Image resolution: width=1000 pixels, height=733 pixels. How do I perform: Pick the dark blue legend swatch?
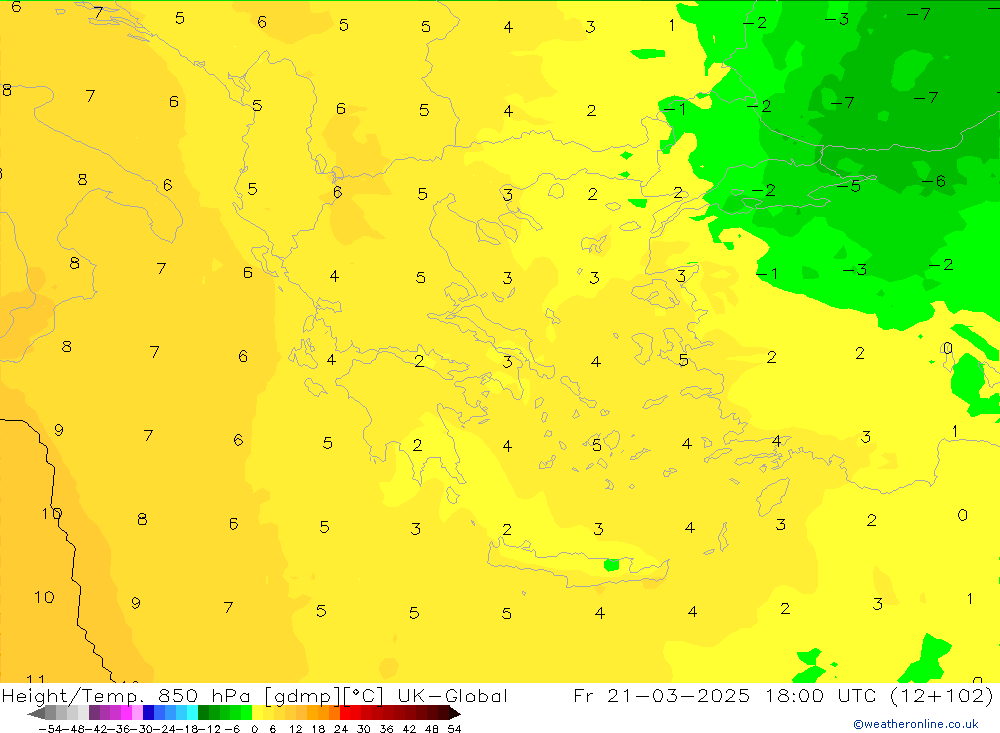click(149, 713)
